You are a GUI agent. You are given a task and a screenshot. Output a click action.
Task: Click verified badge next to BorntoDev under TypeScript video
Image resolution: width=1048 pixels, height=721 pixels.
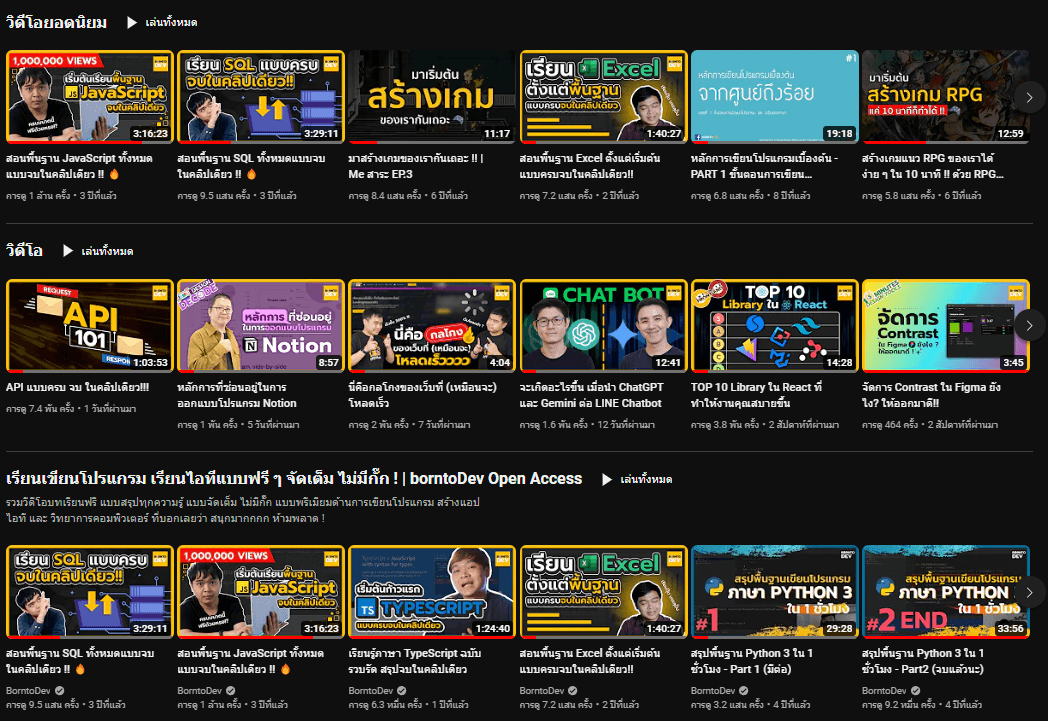pos(402,691)
